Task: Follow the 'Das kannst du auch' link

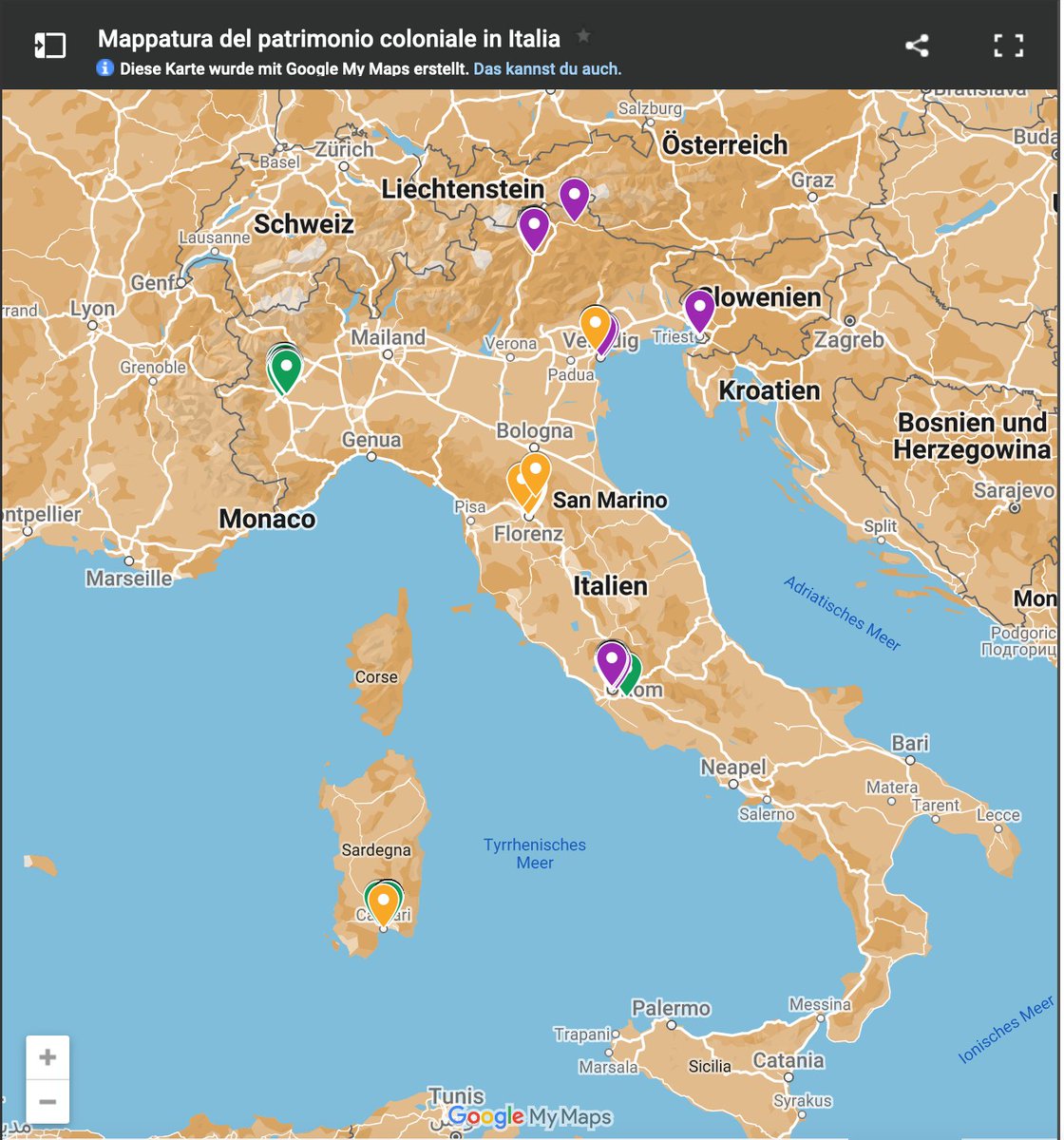Action: click(547, 69)
